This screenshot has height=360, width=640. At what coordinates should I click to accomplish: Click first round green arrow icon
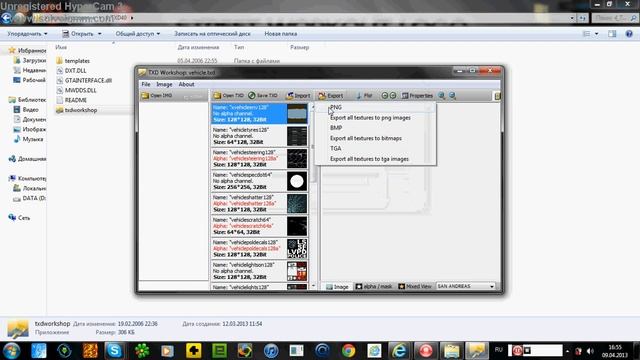pos(384,96)
